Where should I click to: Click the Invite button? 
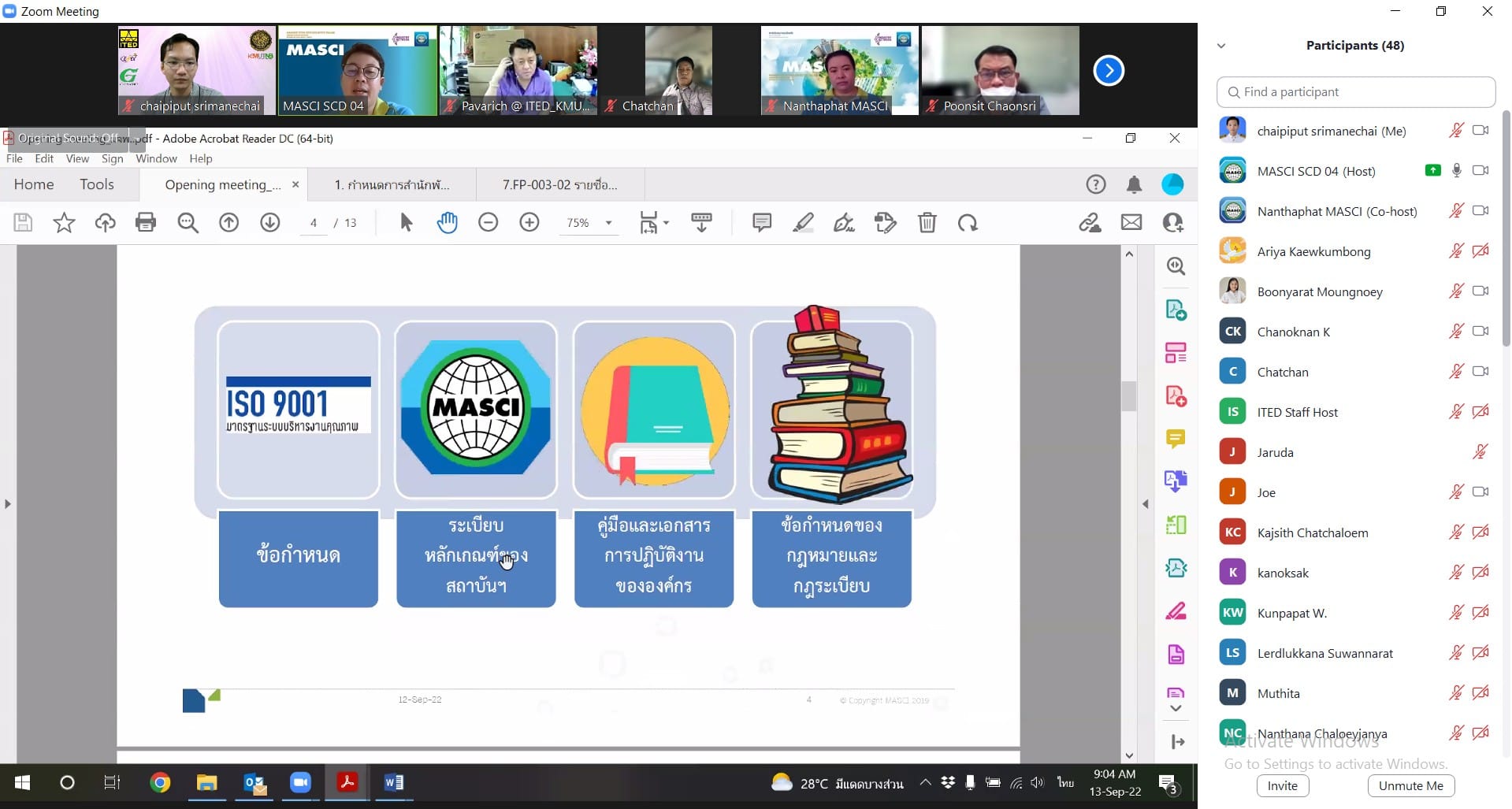point(1283,785)
